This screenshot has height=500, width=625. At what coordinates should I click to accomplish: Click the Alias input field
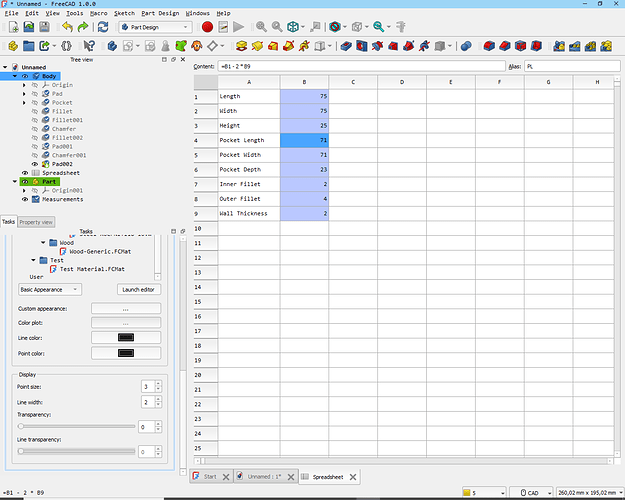click(x=572, y=67)
